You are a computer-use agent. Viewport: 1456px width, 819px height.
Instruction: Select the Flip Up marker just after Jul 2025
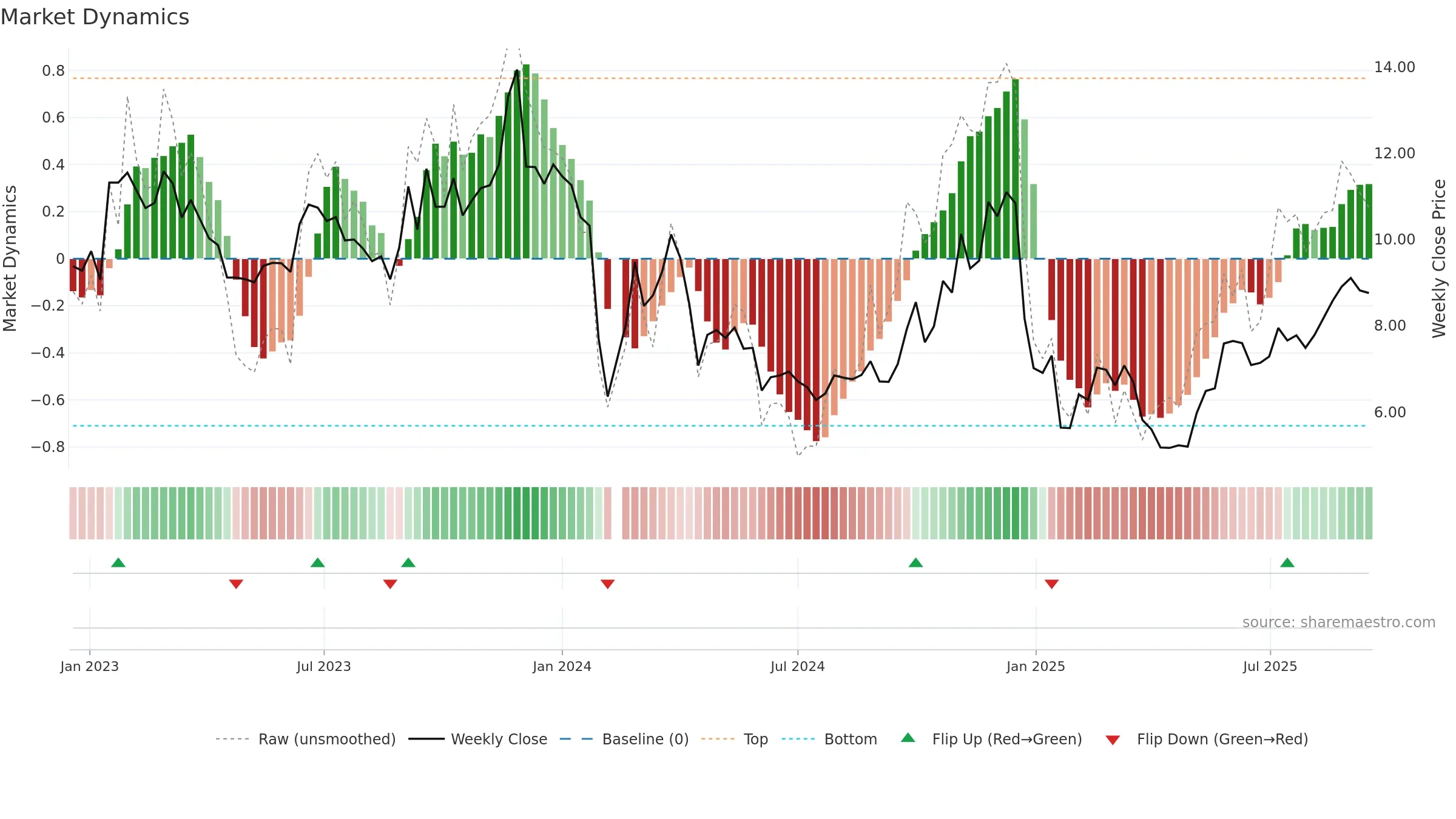tap(1287, 562)
